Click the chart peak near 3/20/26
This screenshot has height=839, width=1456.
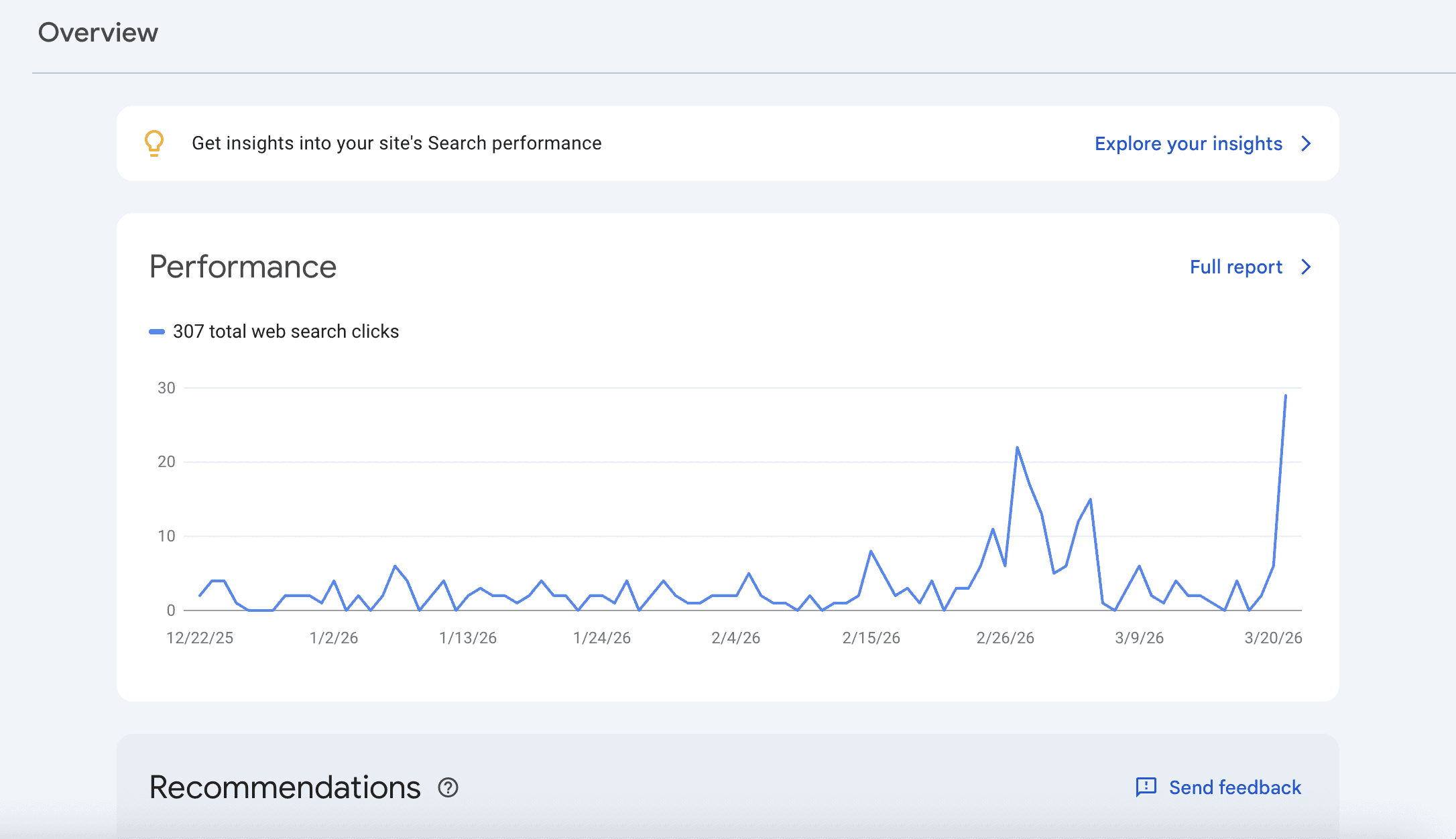[x=1285, y=396]
